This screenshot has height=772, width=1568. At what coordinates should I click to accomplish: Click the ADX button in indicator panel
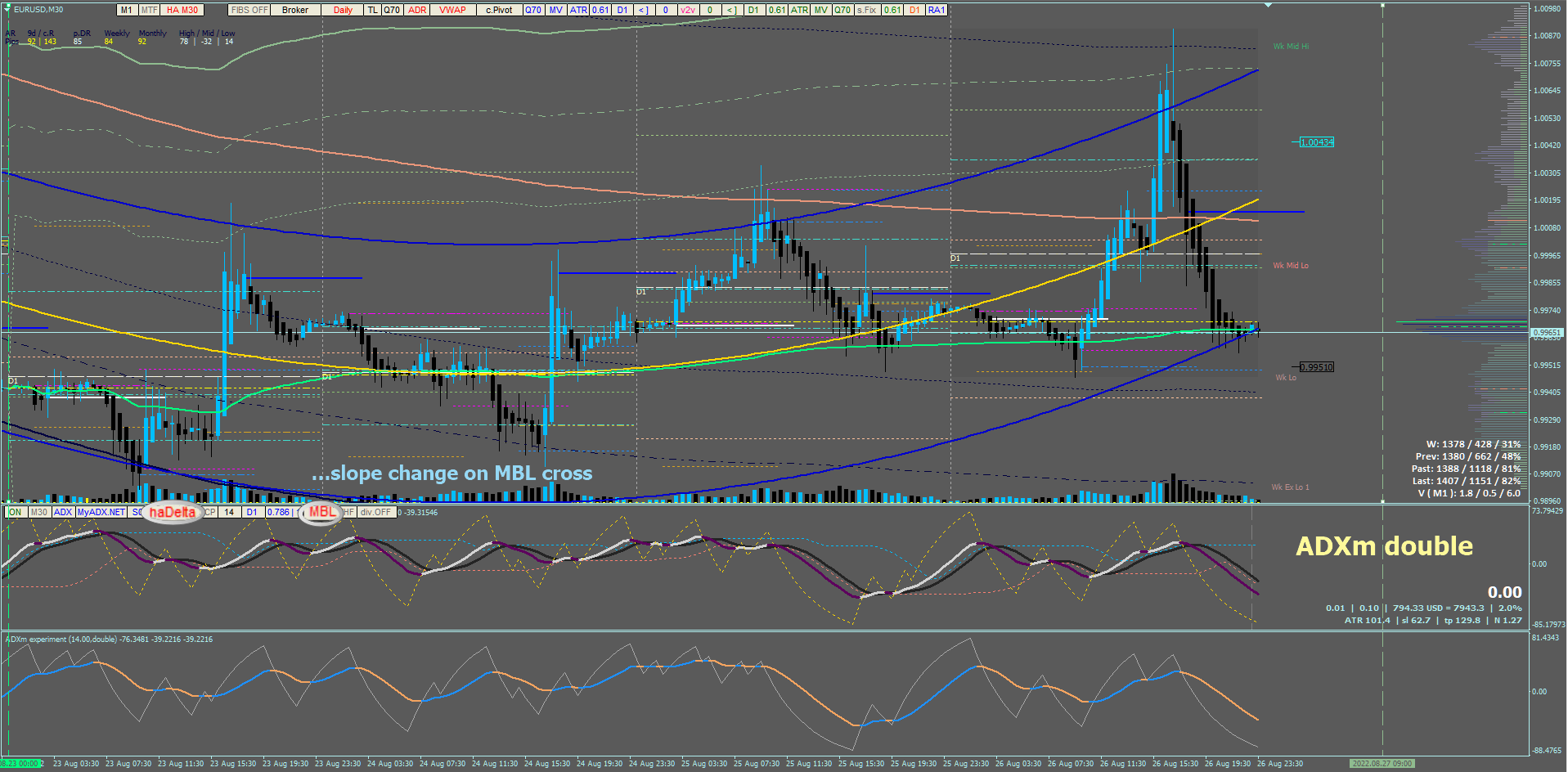(x=63, y=512)
